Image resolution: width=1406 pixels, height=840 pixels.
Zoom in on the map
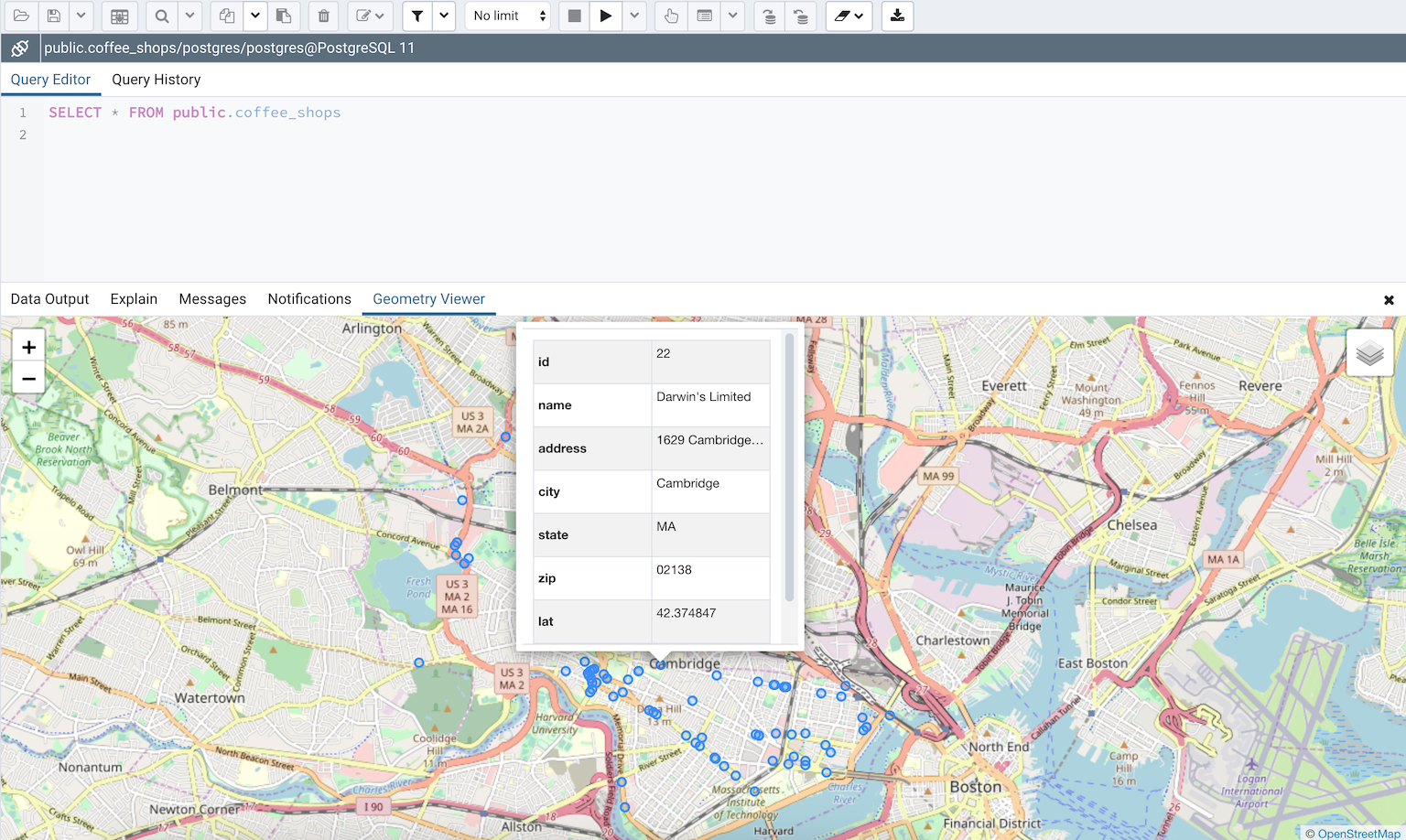point(28,347)
